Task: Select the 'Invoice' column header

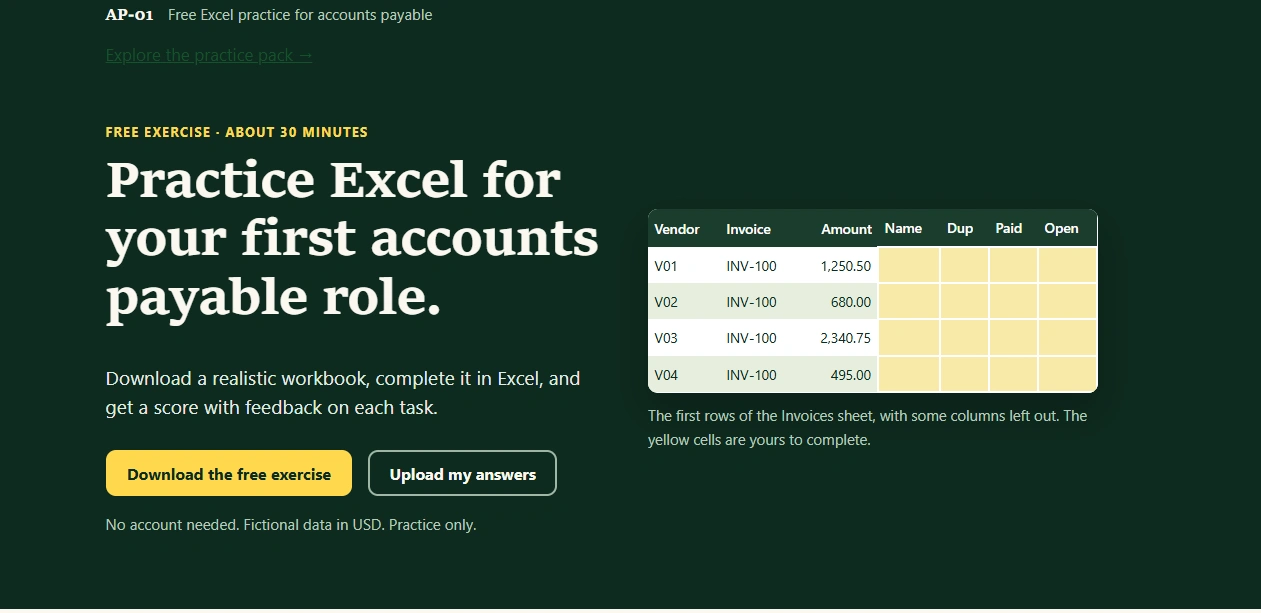Action: tap(748, 229)
